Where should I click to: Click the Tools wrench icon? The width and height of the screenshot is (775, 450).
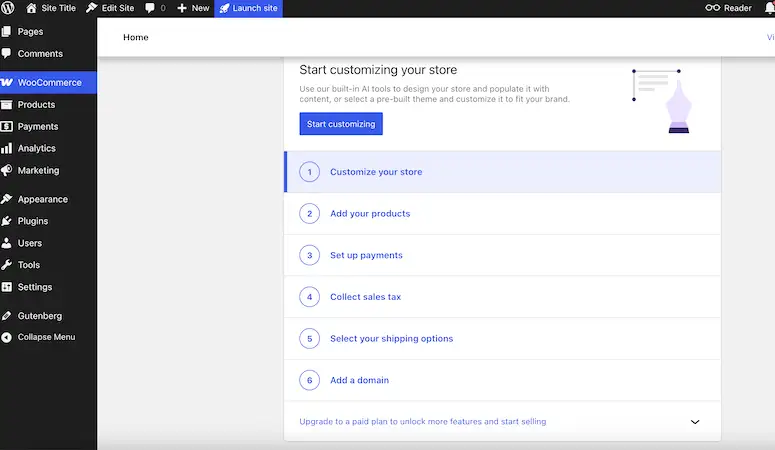coord(7,265)
